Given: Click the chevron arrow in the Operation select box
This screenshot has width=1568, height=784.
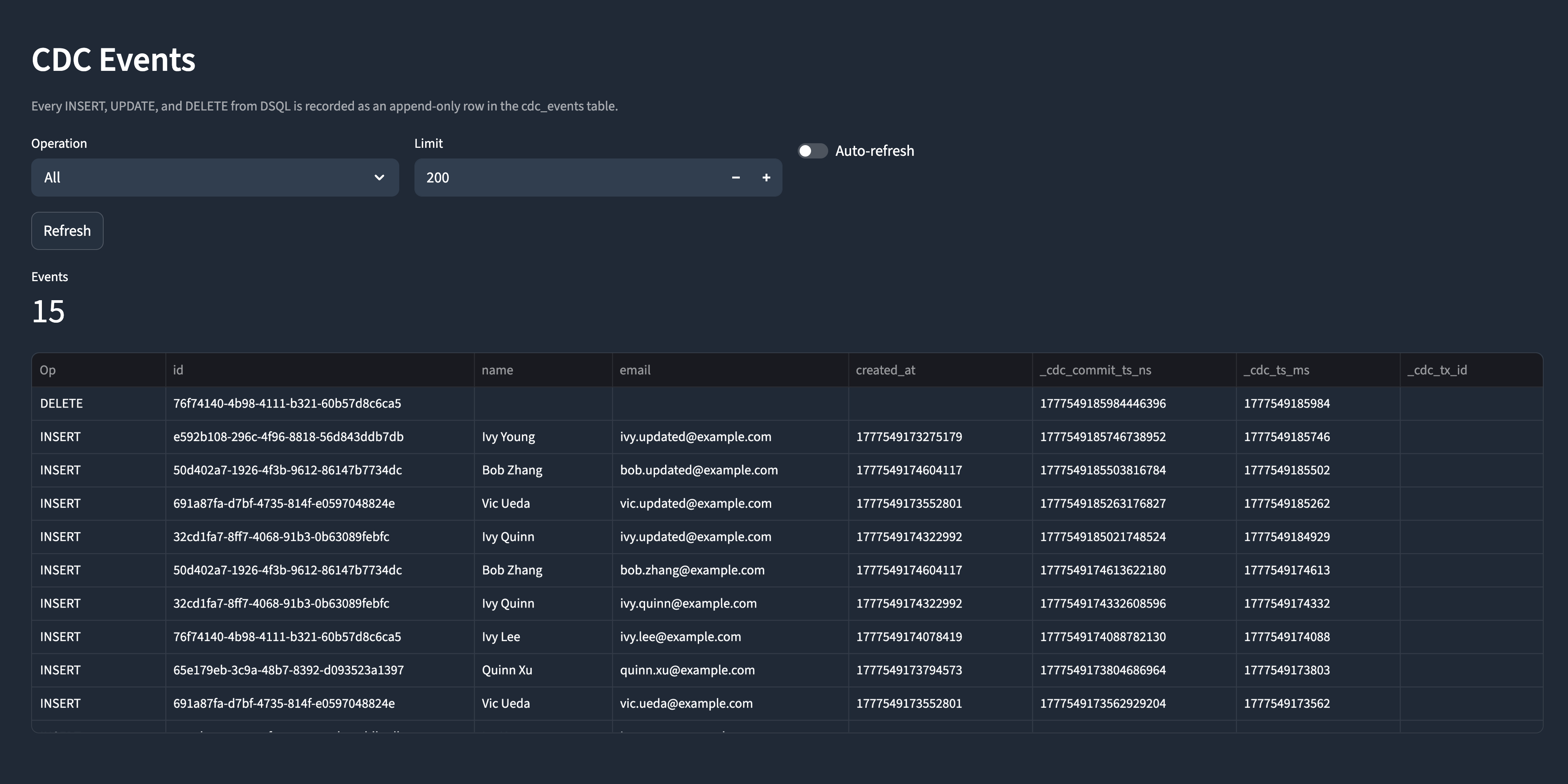Looking at the screenshot, I should (379, 178).
